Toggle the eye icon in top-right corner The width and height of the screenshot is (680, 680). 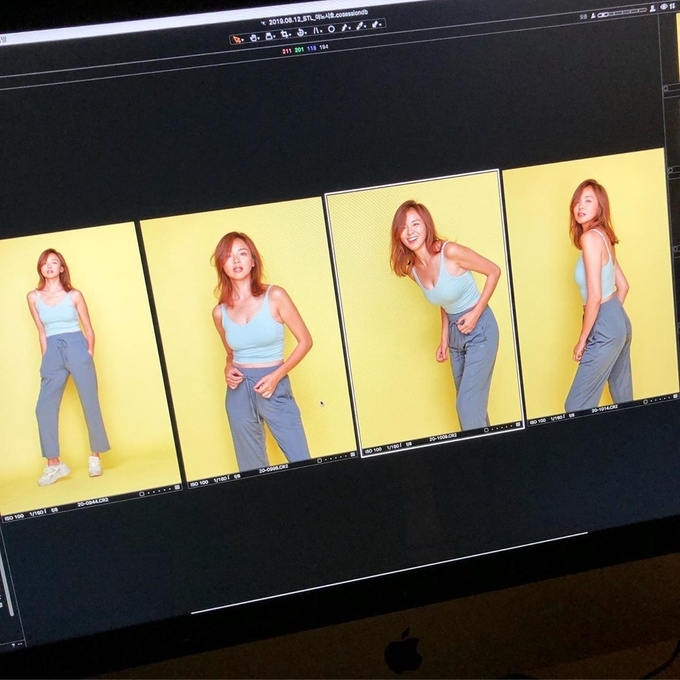(663, 6)
